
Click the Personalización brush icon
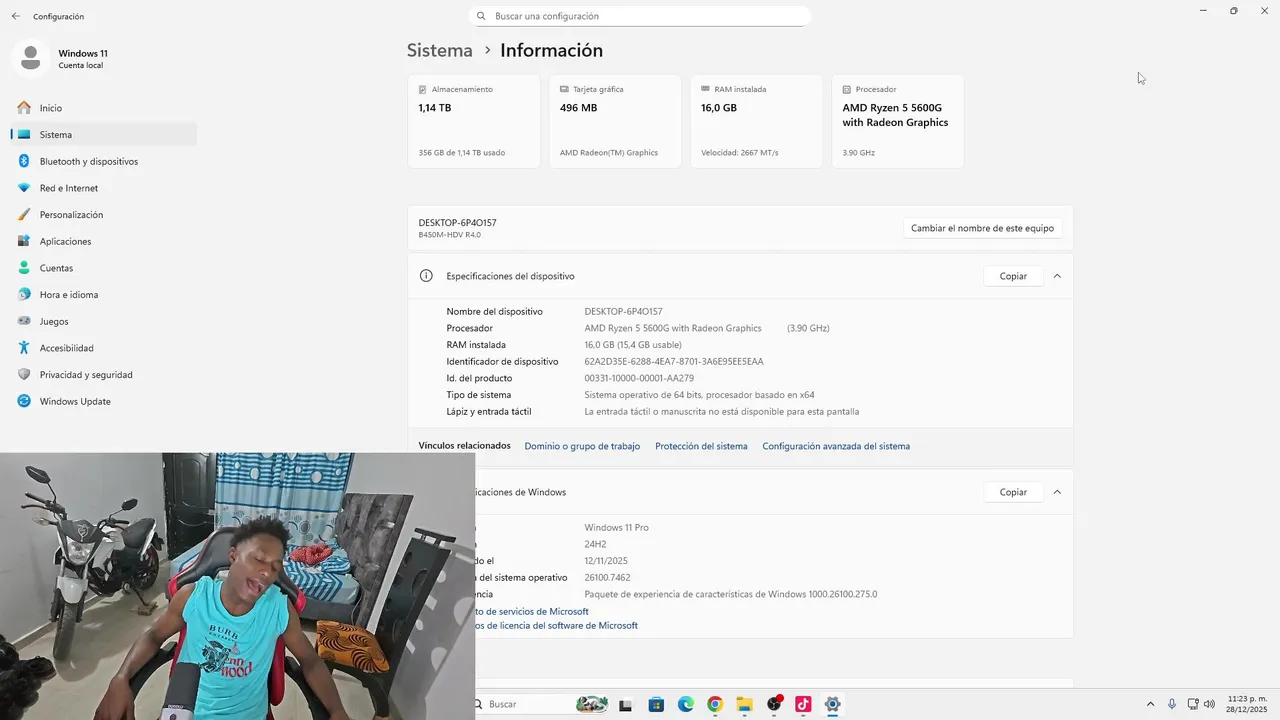click(24, 214)
